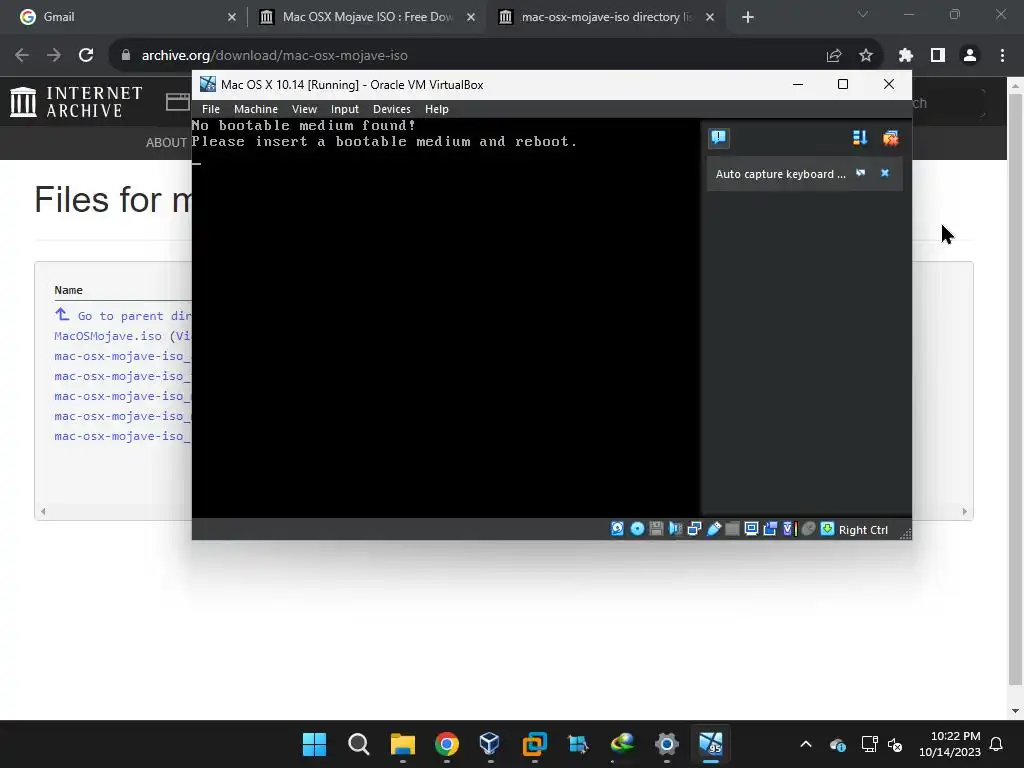The image size is (1024, 768).
Task: Click the browser page vertical scrollbar
Action: pos(1015,390)
